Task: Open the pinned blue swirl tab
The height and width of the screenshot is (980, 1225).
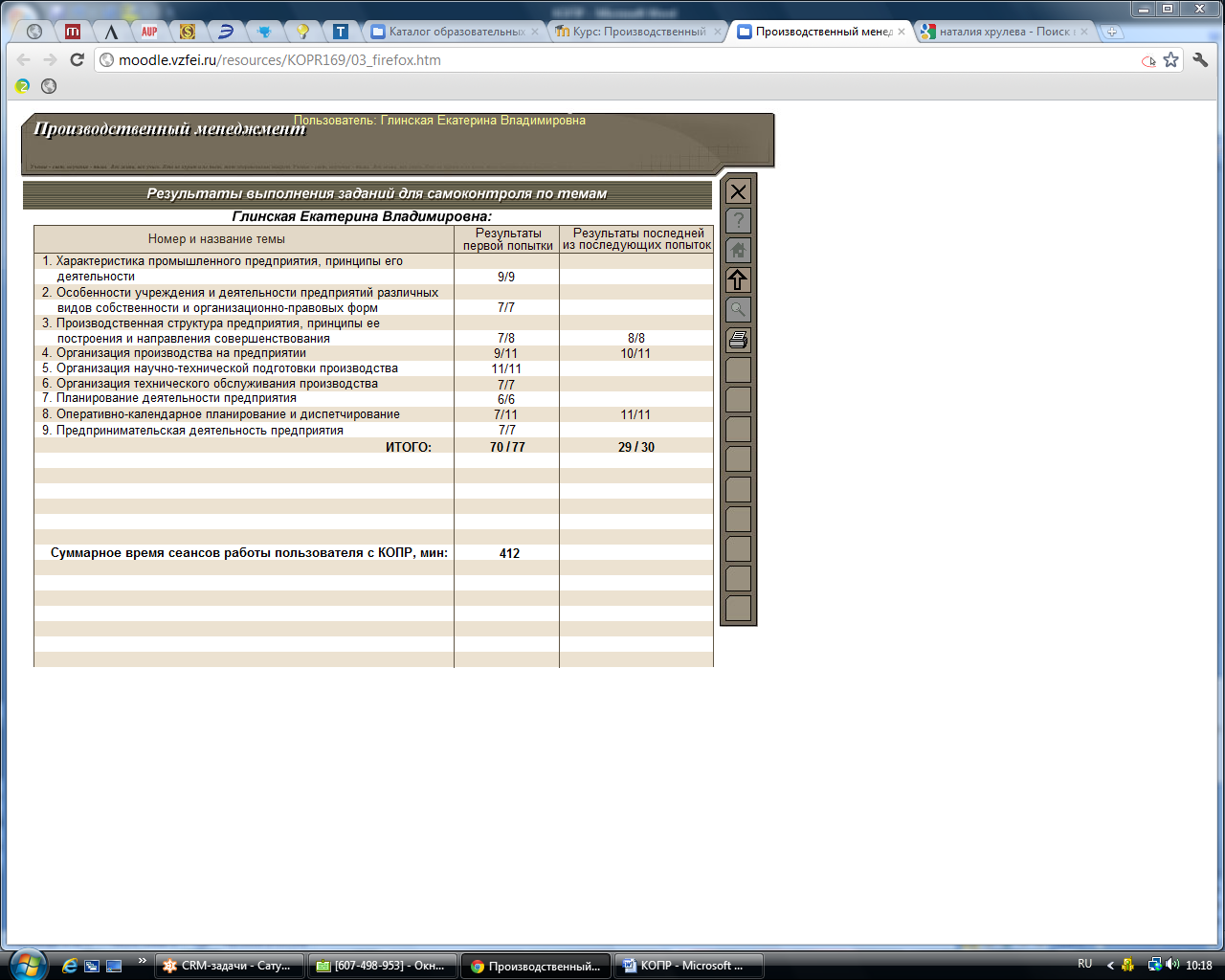Action: 226,32
